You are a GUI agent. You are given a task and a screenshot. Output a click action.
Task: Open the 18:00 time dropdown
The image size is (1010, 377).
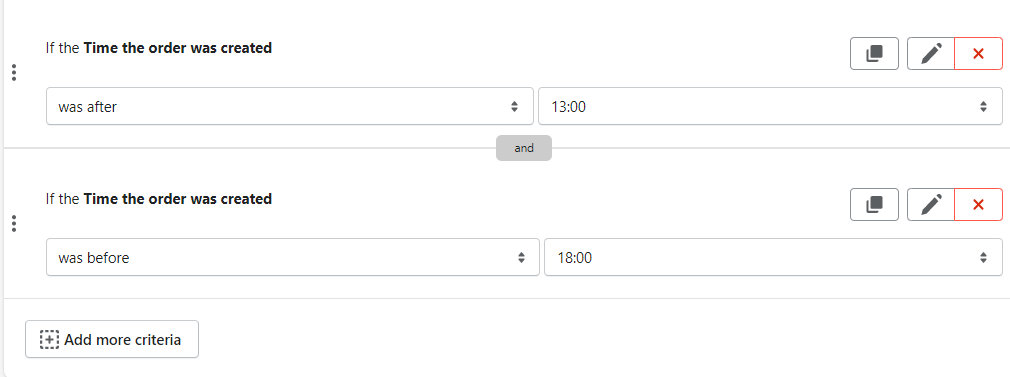tap(774, 257)
